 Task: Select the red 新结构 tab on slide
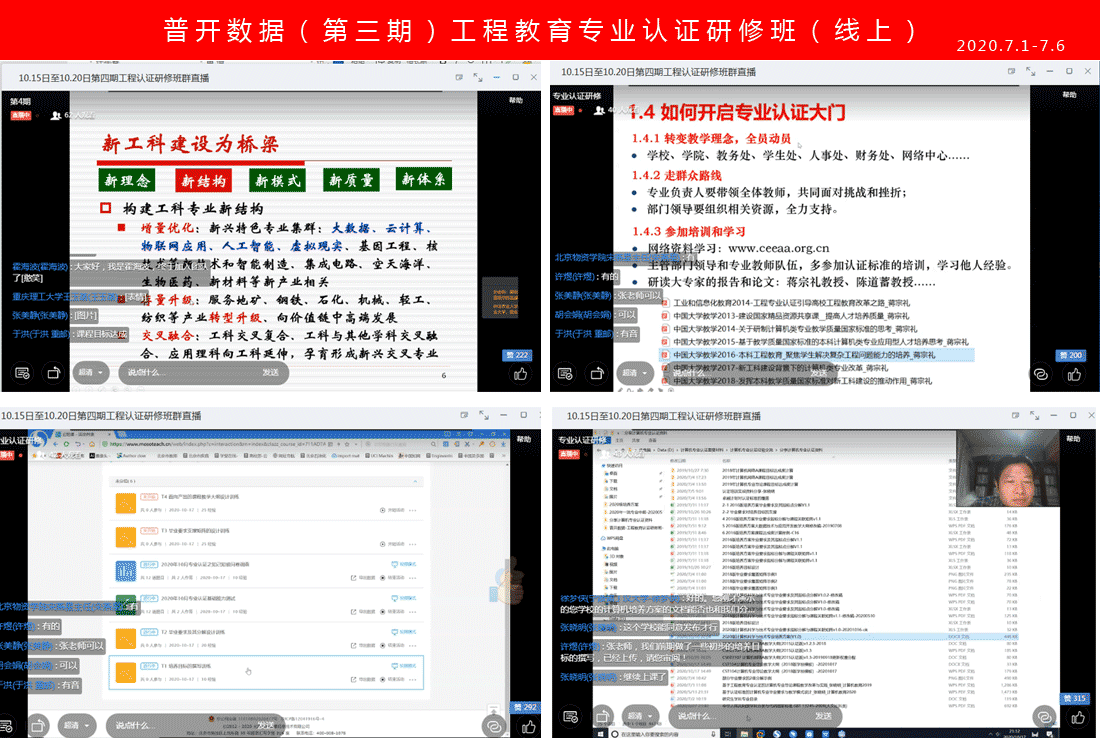203,181
